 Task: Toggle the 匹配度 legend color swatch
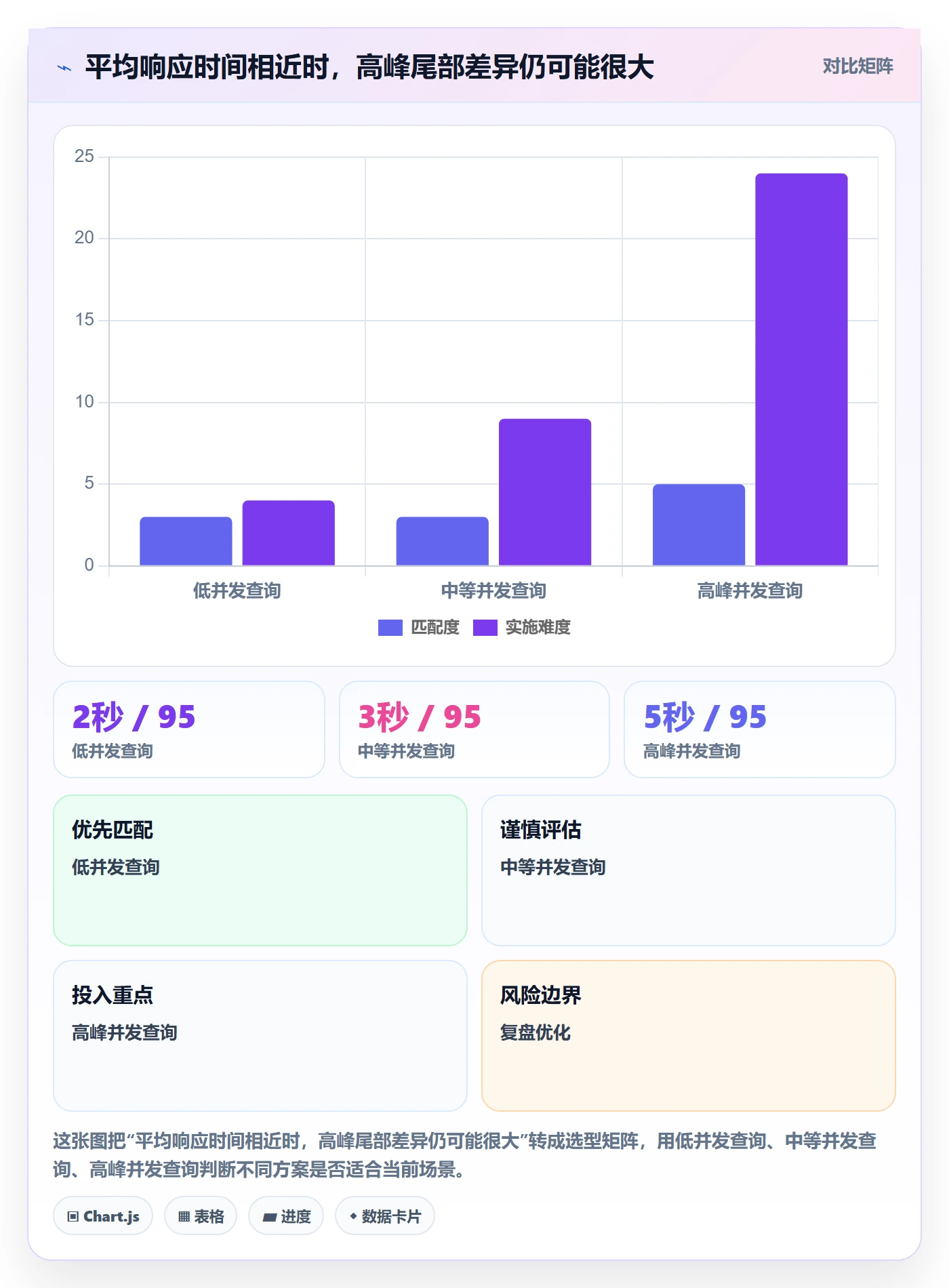tap(390, 628)
